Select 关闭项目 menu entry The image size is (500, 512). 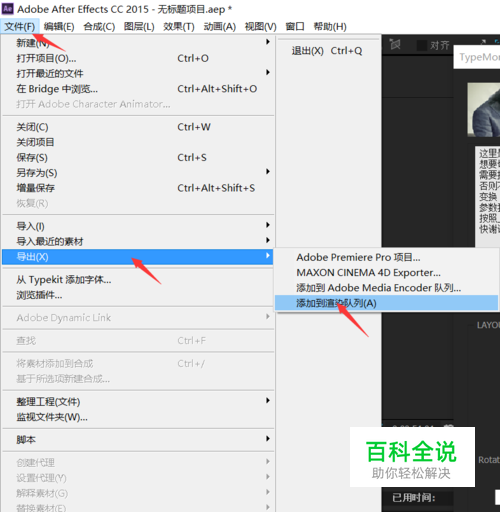(x=138, y=142)
